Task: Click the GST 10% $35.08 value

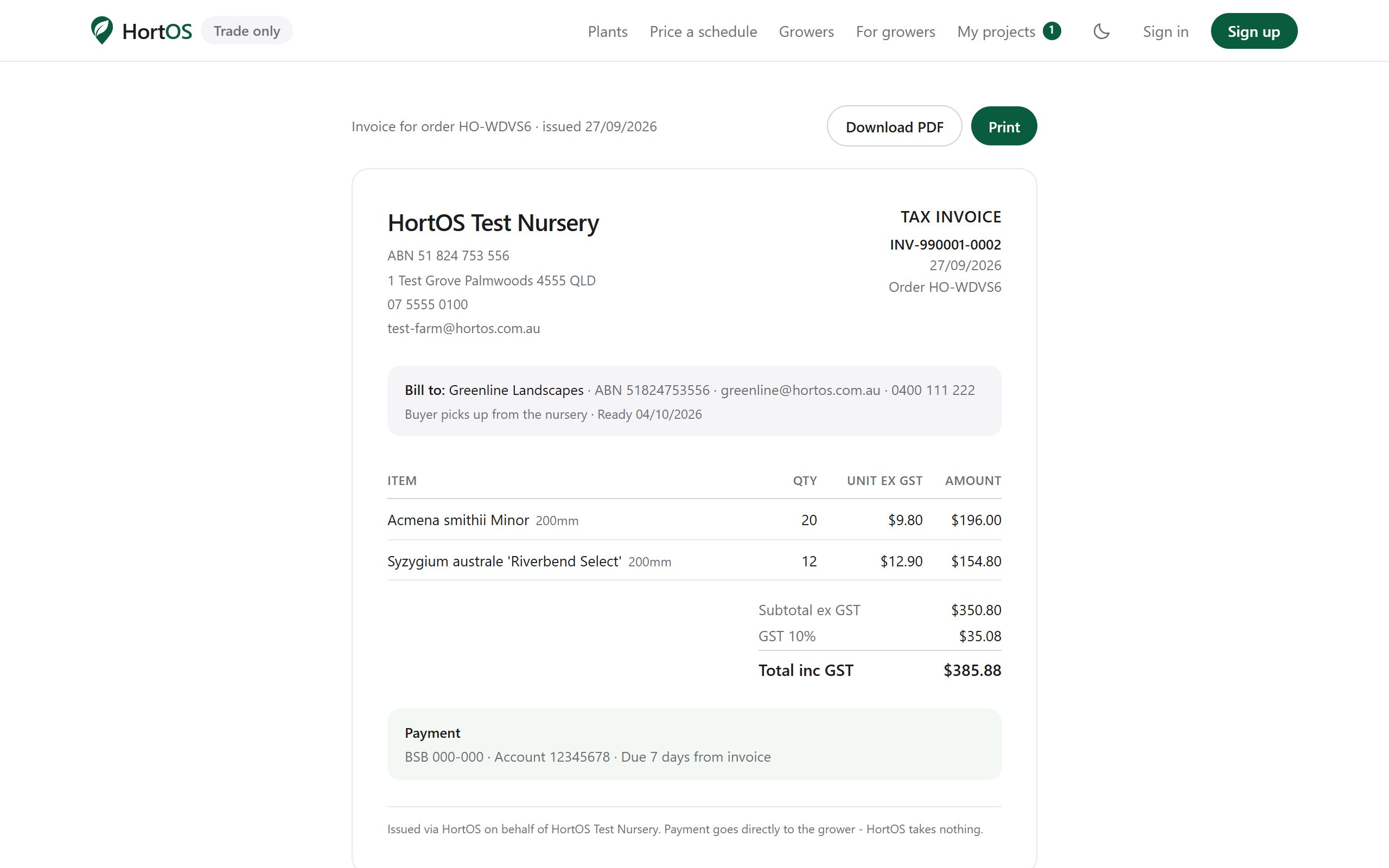Action: pos(980,636)
